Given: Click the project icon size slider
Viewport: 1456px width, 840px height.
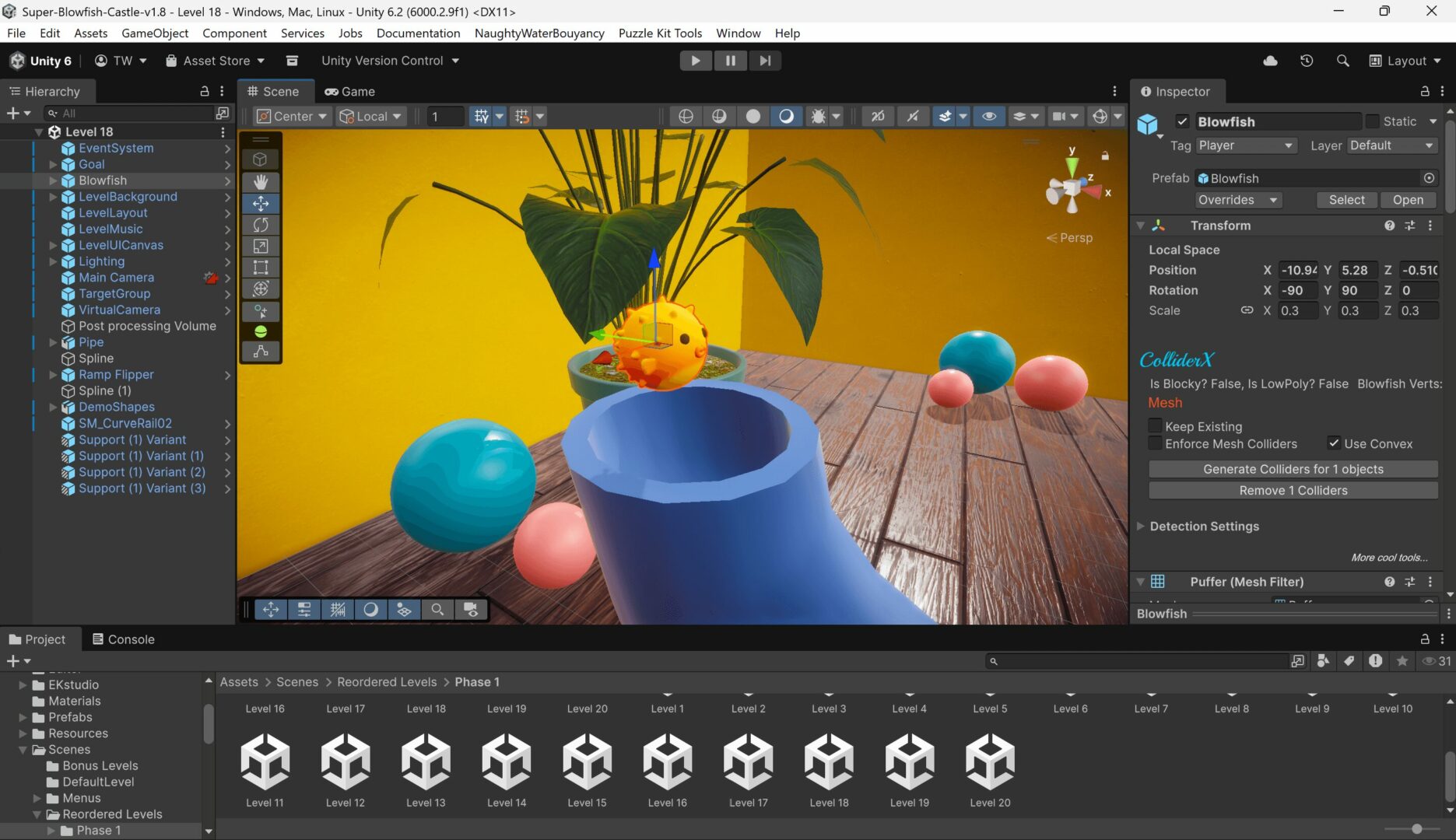Looking at the screenshot, I should tap(1416, 829).
